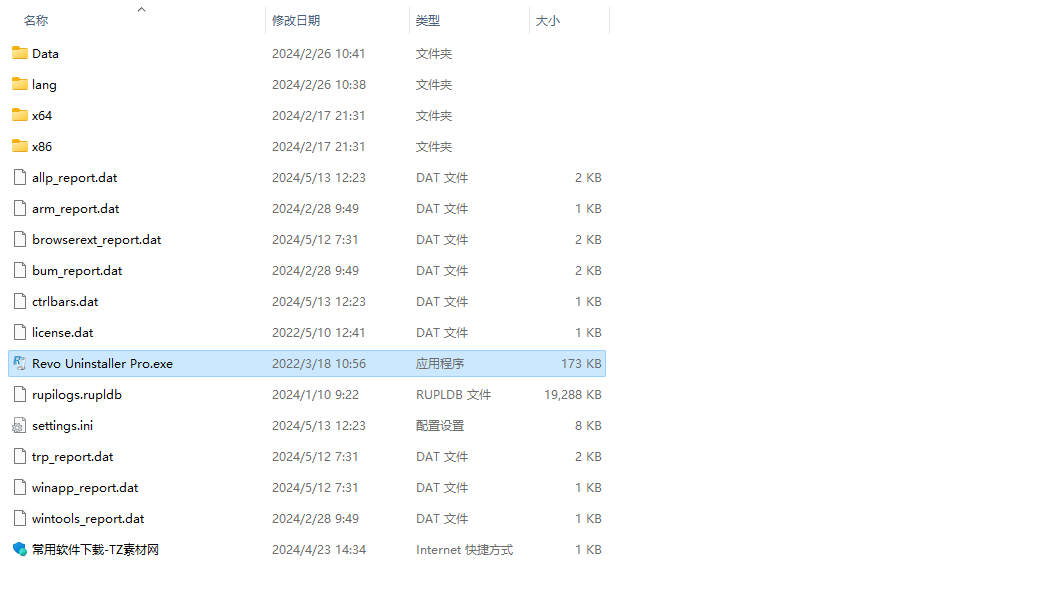The height and width of the screenshot is (609, 1059).
Task: Click the x86 folder icon
Action: pyautogui.click(x=20, y=146)
